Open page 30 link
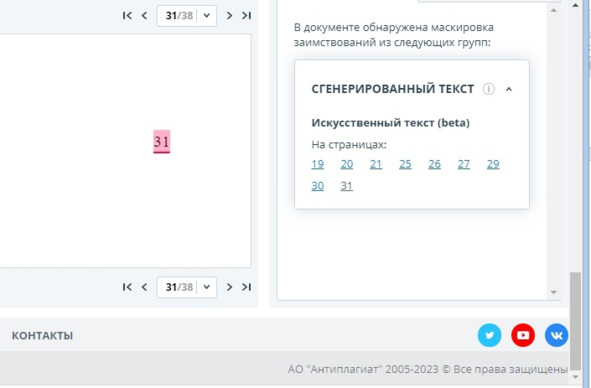Image resolution: width=591 pixels, height=388 pixels. coord(318,186)
